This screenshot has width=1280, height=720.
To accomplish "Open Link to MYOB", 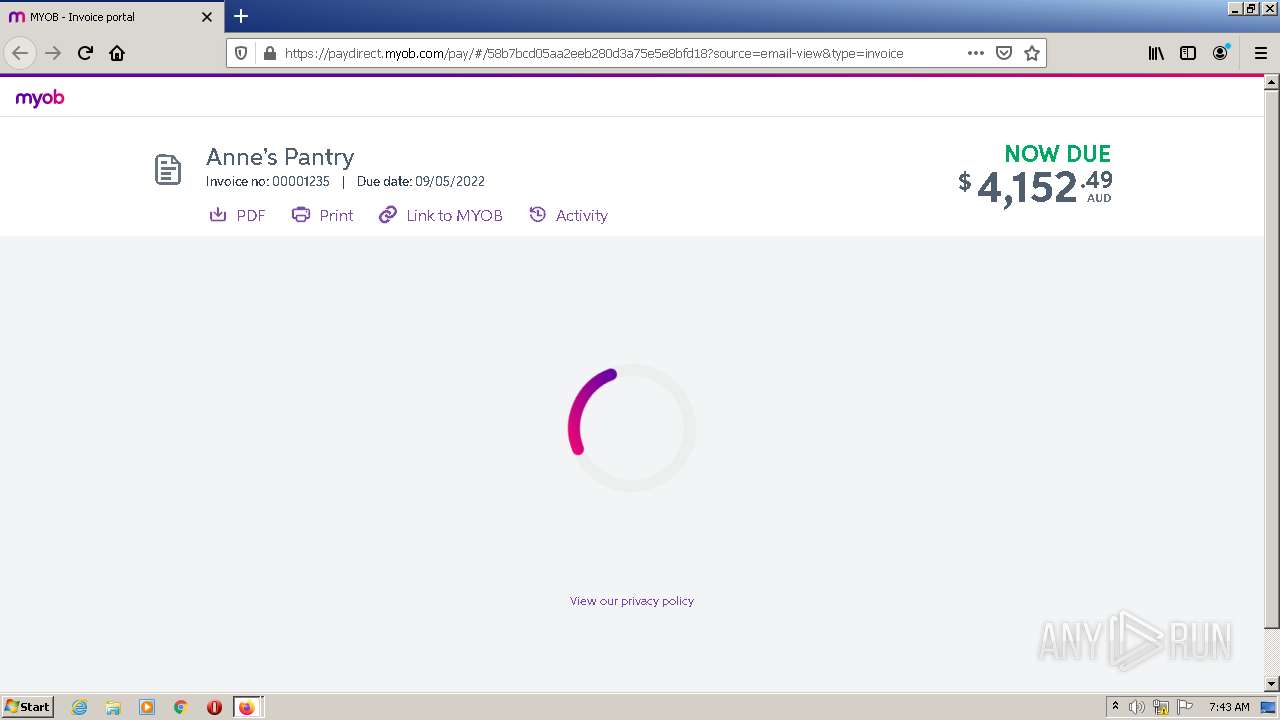I will 440,215.
